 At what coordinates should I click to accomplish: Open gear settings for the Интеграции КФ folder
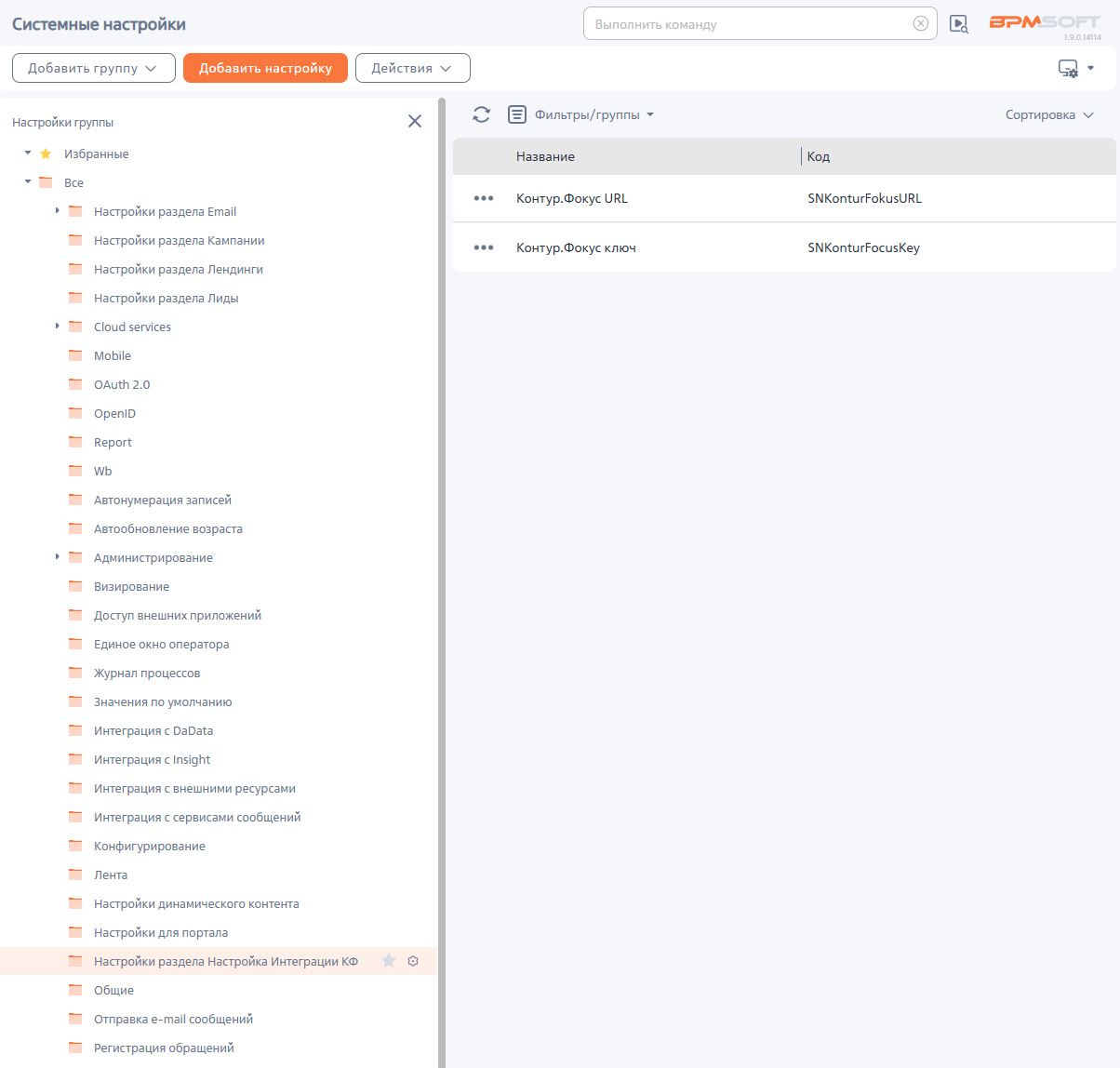point(414,961)
